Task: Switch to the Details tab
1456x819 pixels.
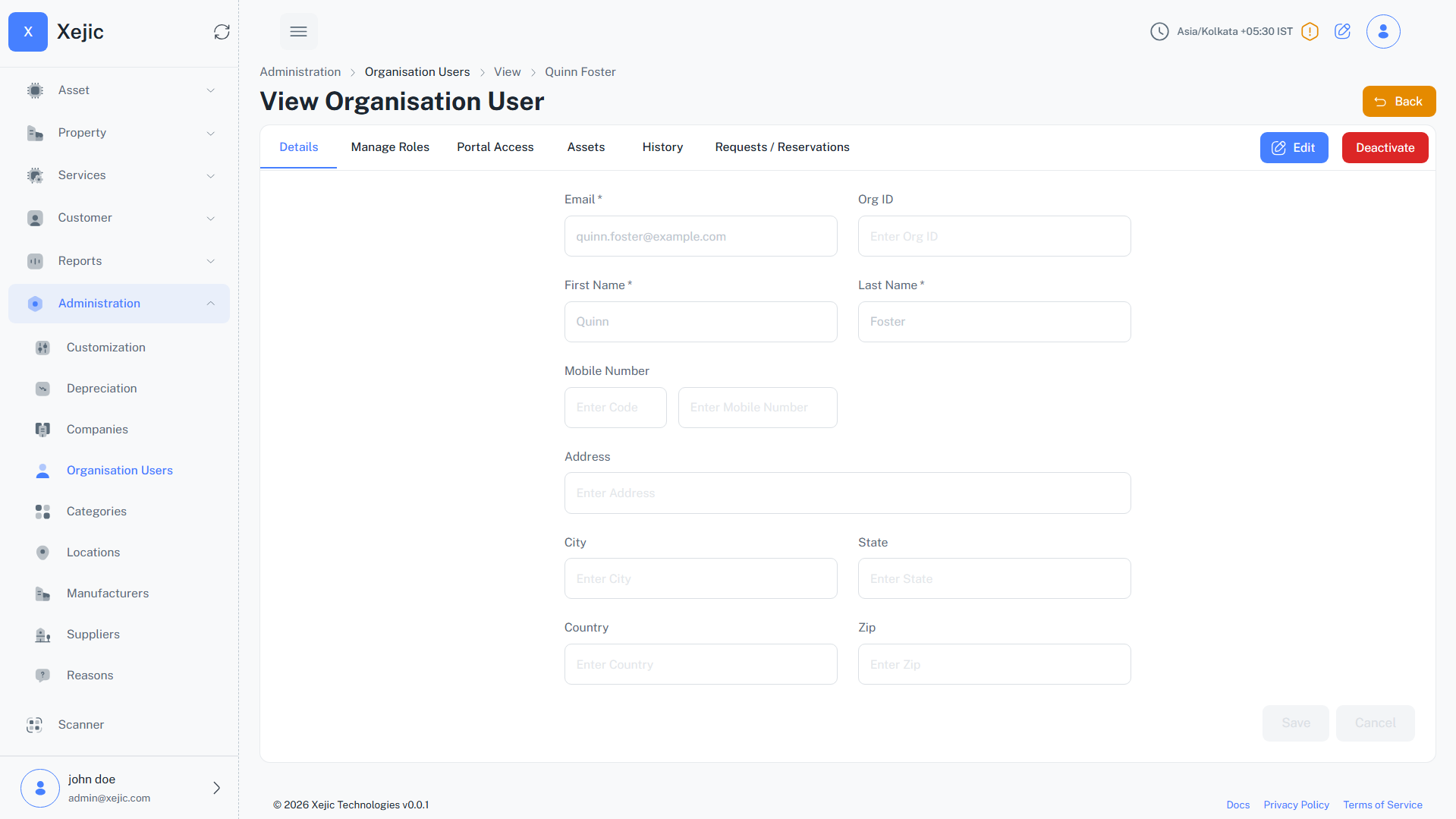Action: click(x=299, y=147)
